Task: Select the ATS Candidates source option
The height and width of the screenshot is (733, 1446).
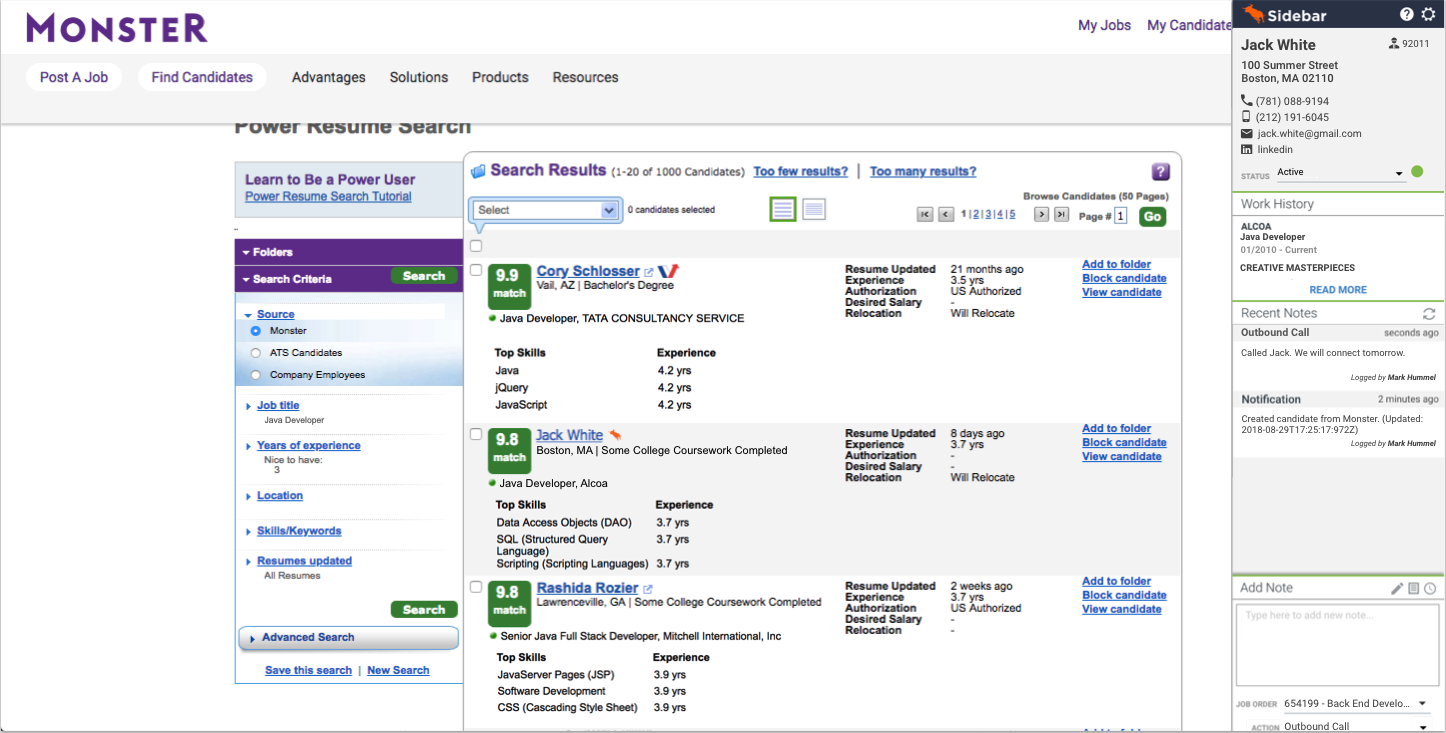Action: tap(256, 353)
